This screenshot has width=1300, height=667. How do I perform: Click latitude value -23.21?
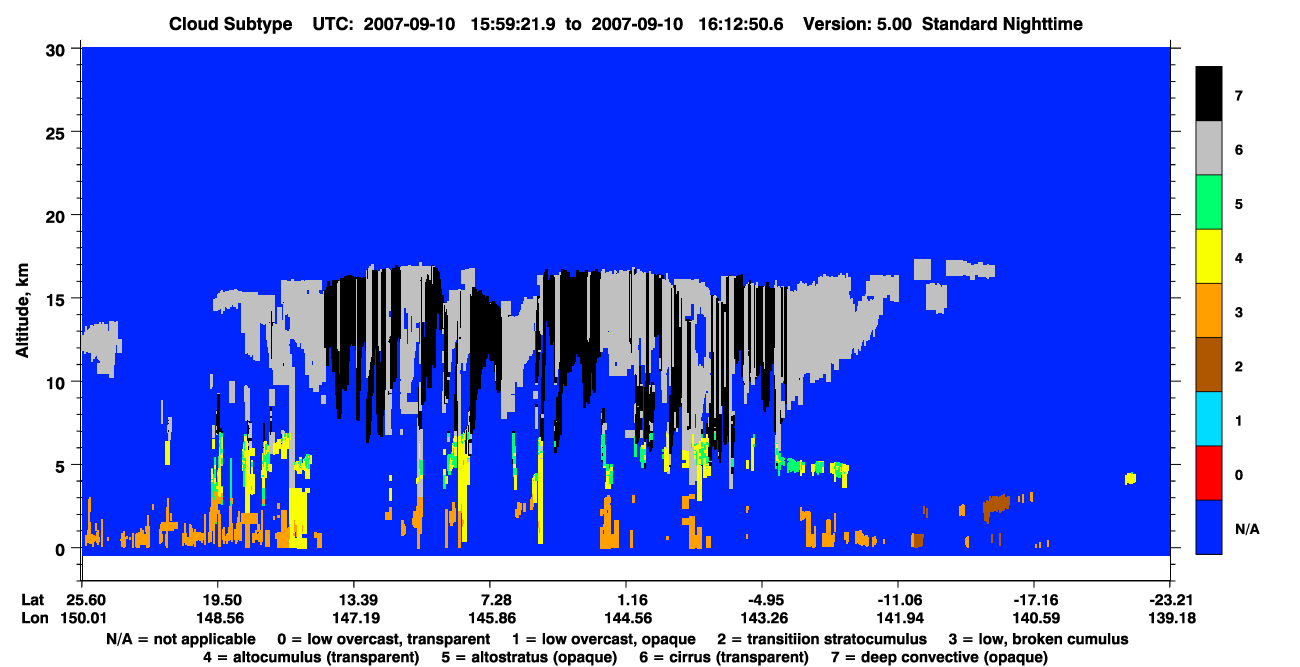coord(1170,599)
